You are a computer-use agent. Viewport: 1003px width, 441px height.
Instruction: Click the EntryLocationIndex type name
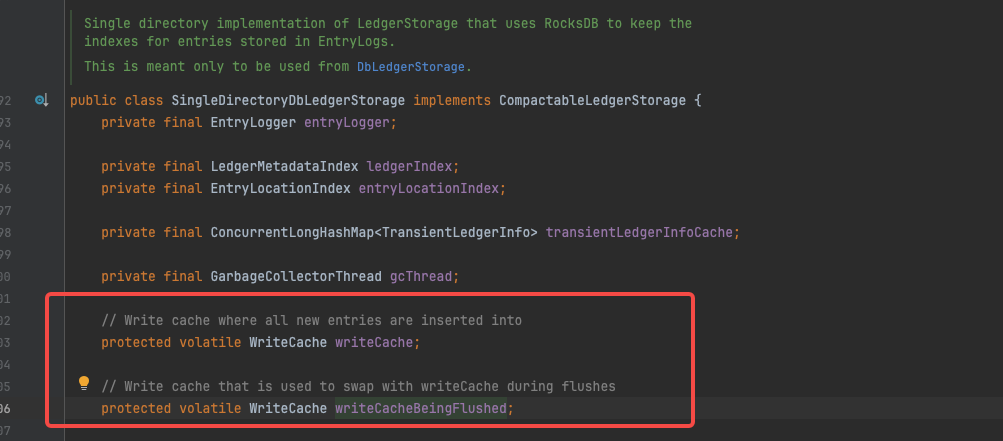280,189
